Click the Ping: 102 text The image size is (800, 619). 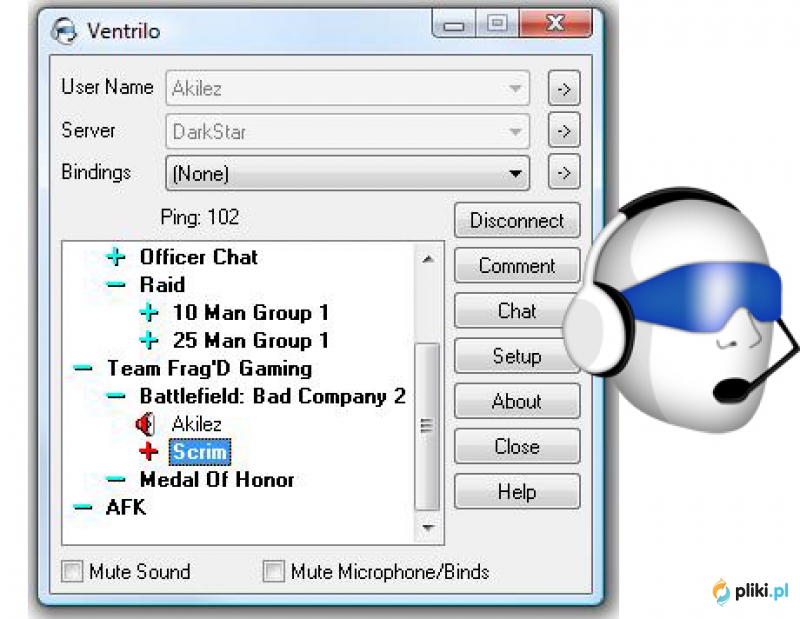click(x=199, y=217)
